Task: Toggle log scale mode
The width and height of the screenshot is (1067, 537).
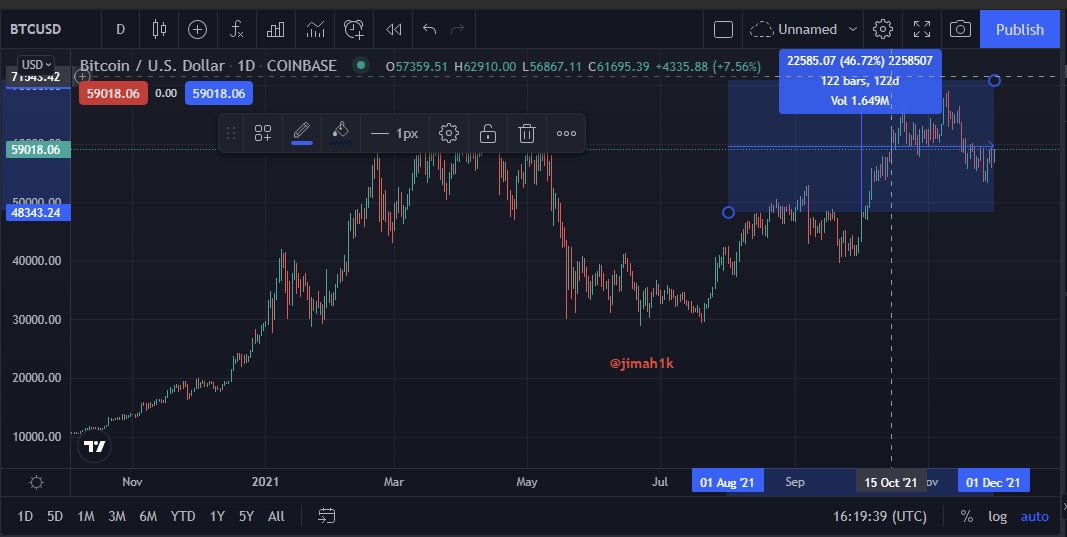Action: click(x=998, y=517)
